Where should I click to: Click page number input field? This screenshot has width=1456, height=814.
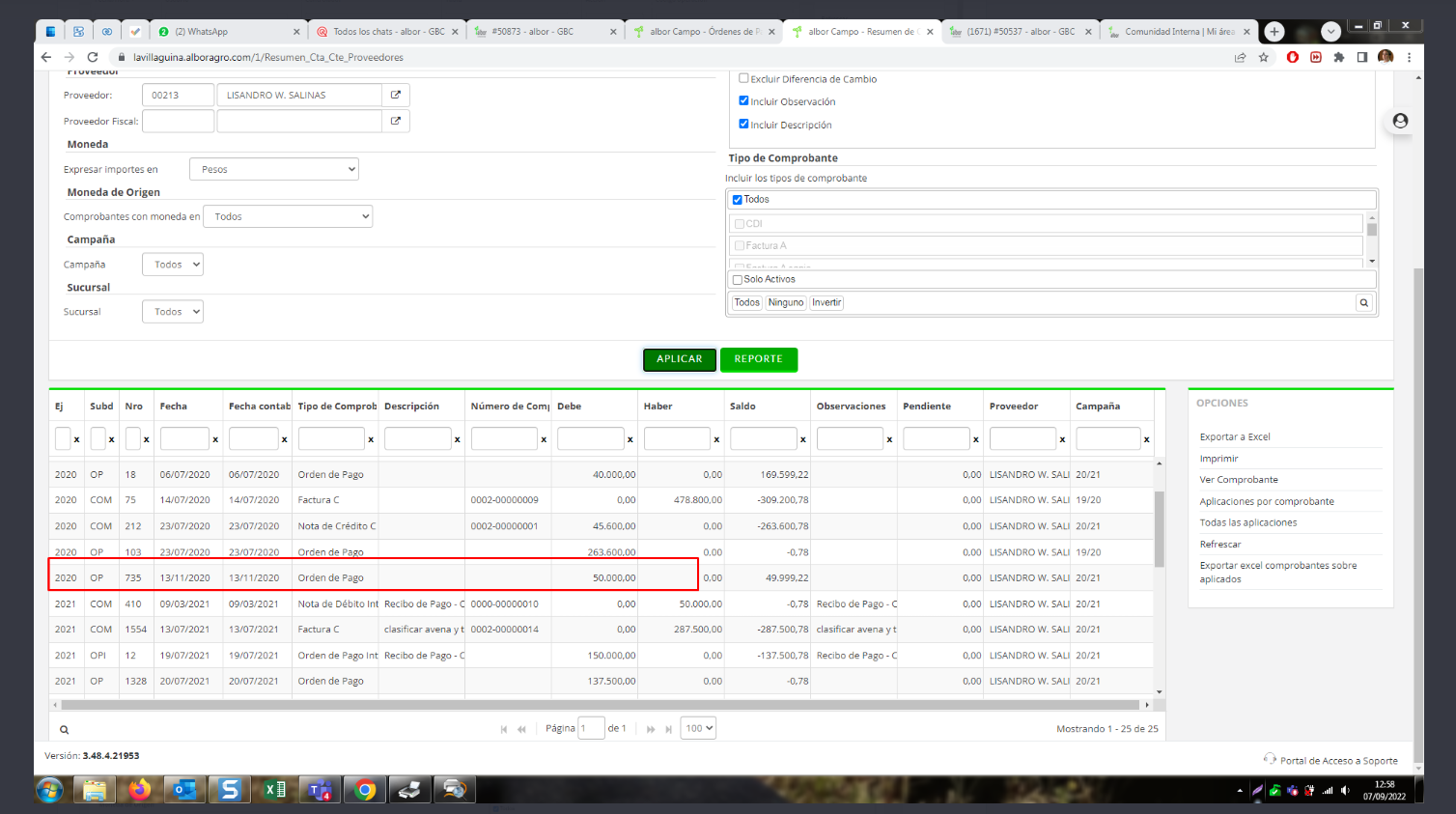pos(591,728)
